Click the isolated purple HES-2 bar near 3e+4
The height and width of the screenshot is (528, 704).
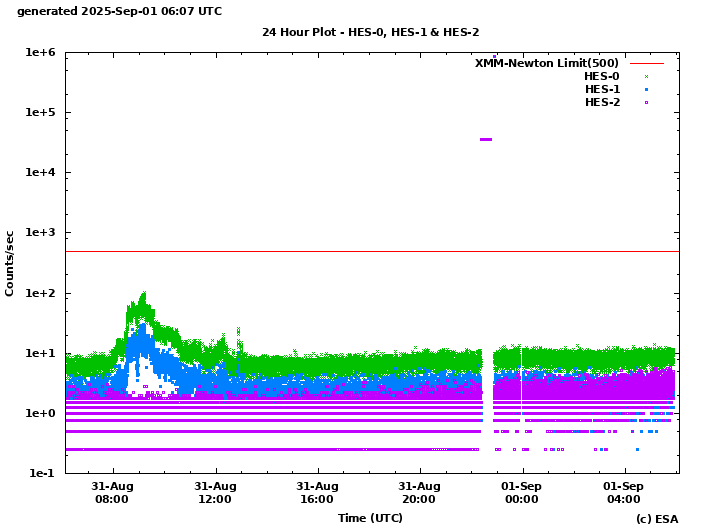pos(486,140)
